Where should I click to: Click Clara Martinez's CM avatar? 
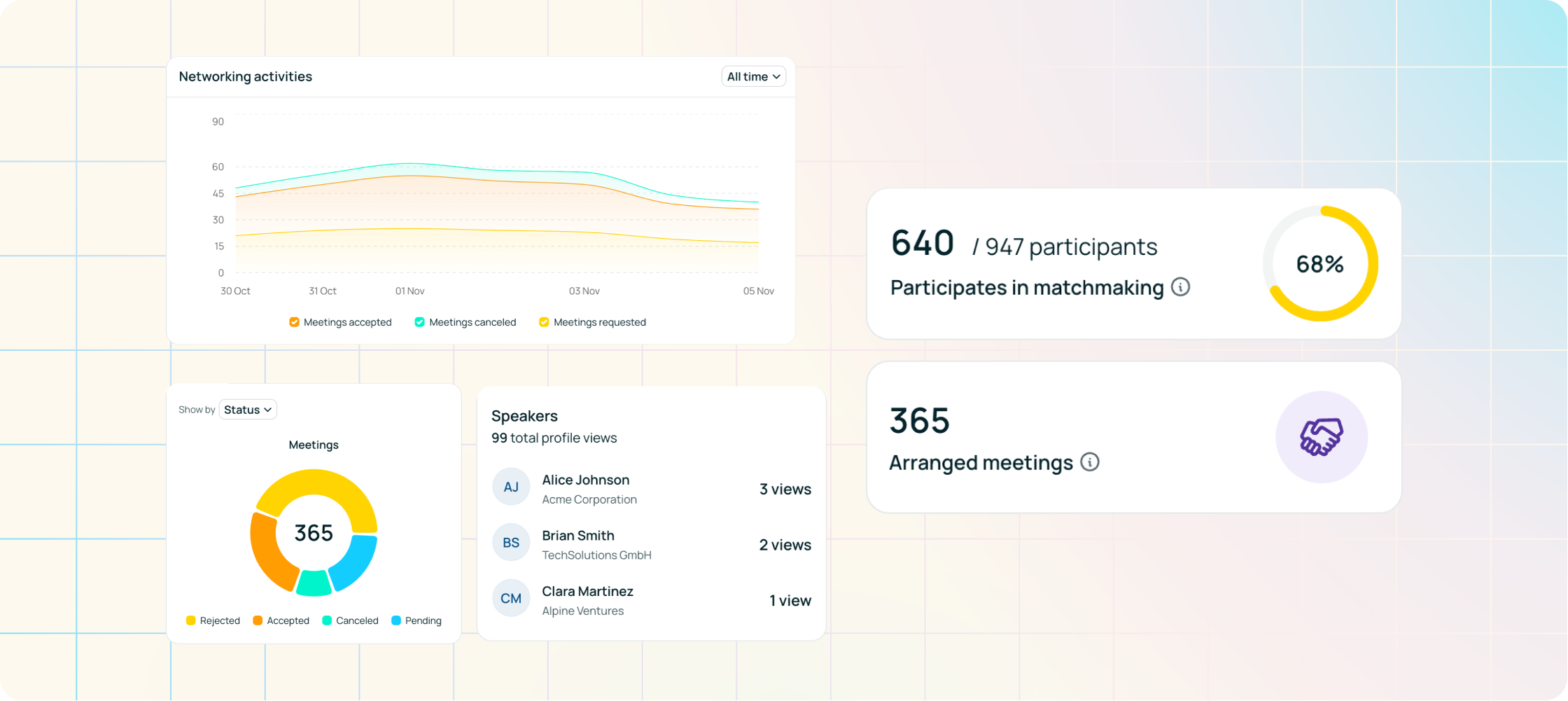pyautogui.click(x=511, y=598)
